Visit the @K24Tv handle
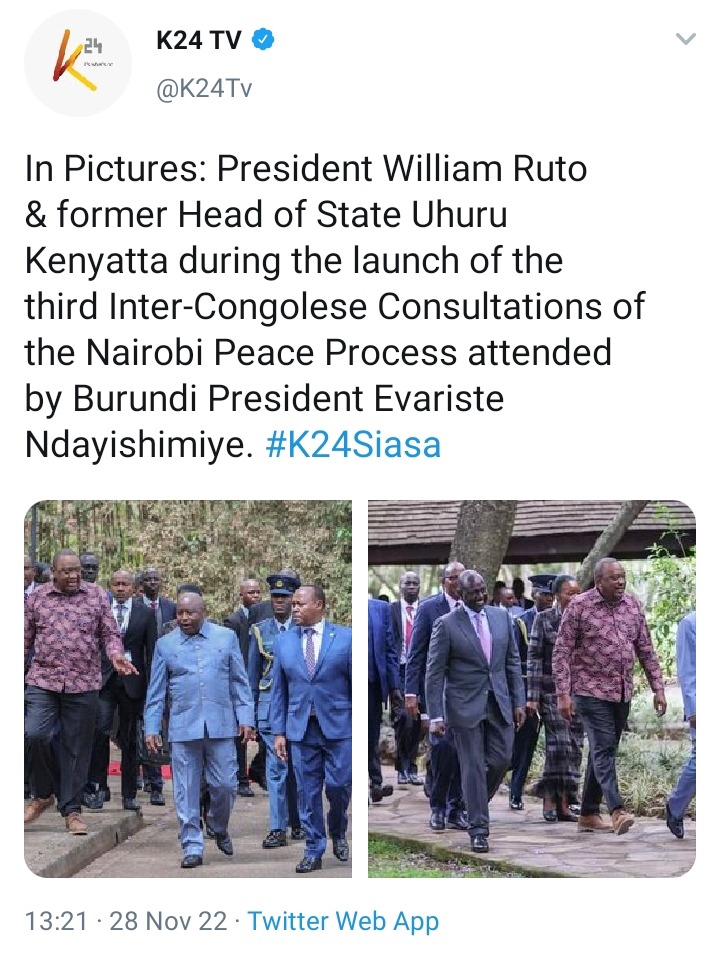This screenshot has height=958, width=720. [x=204, y=89]
